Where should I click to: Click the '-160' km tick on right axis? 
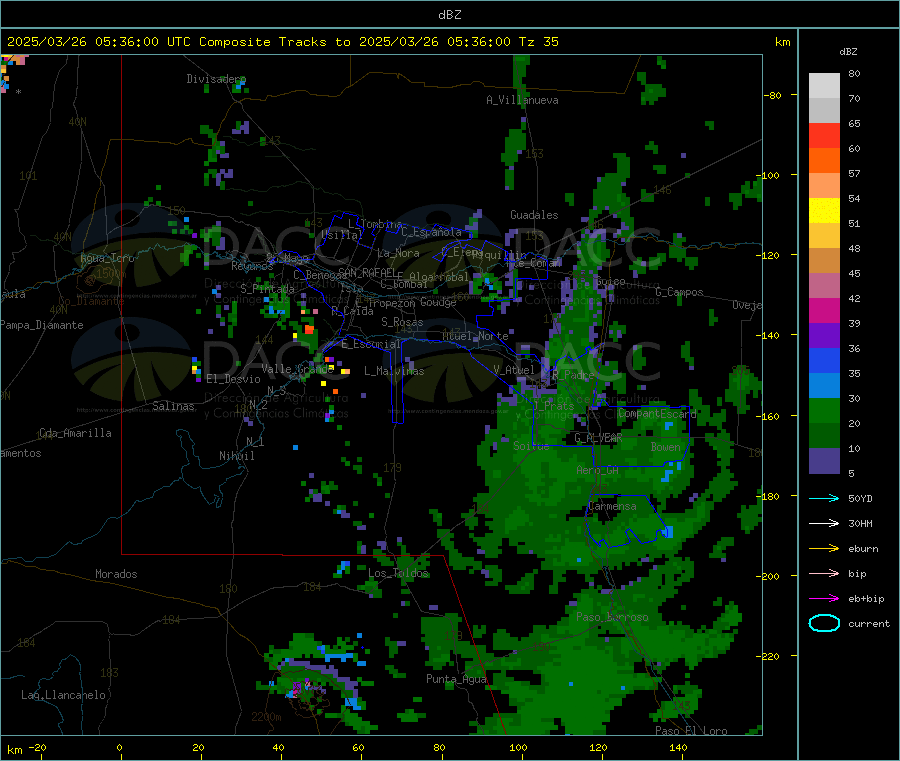pos(771,416)
